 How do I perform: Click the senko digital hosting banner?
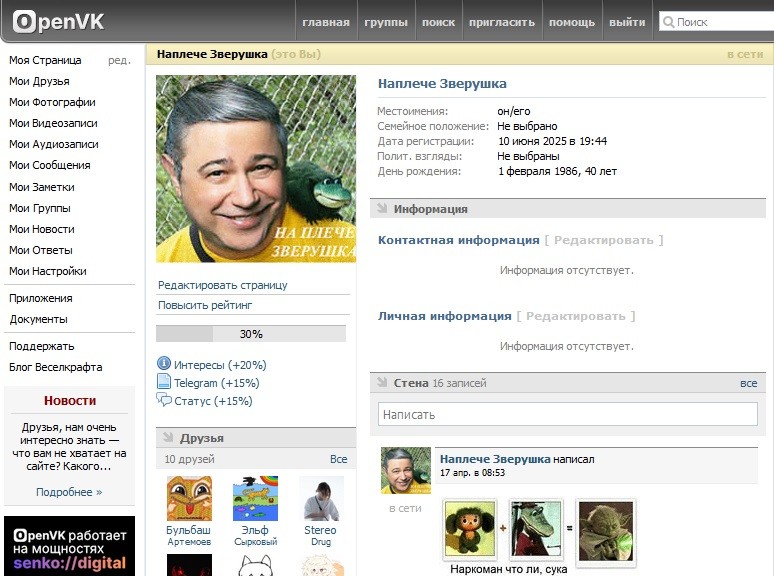coord(69,546)
